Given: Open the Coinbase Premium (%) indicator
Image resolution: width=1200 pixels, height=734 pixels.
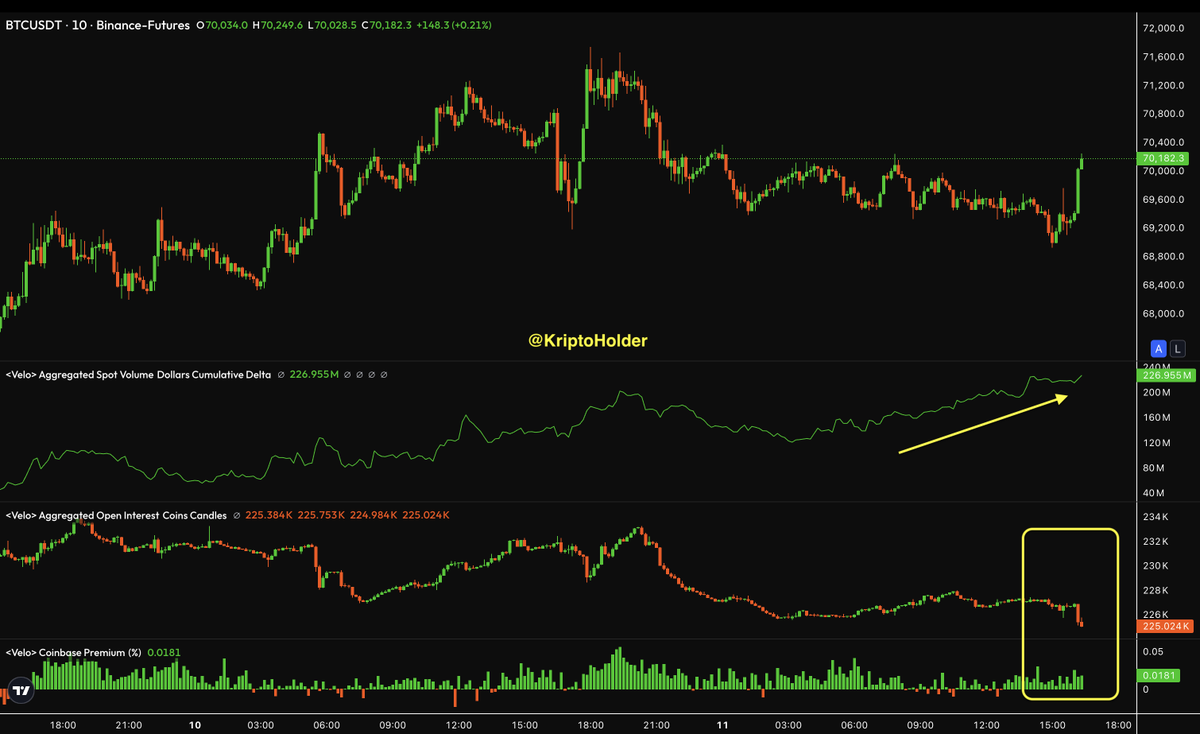Looking at the screenshot, I should [x=73, y=652].
